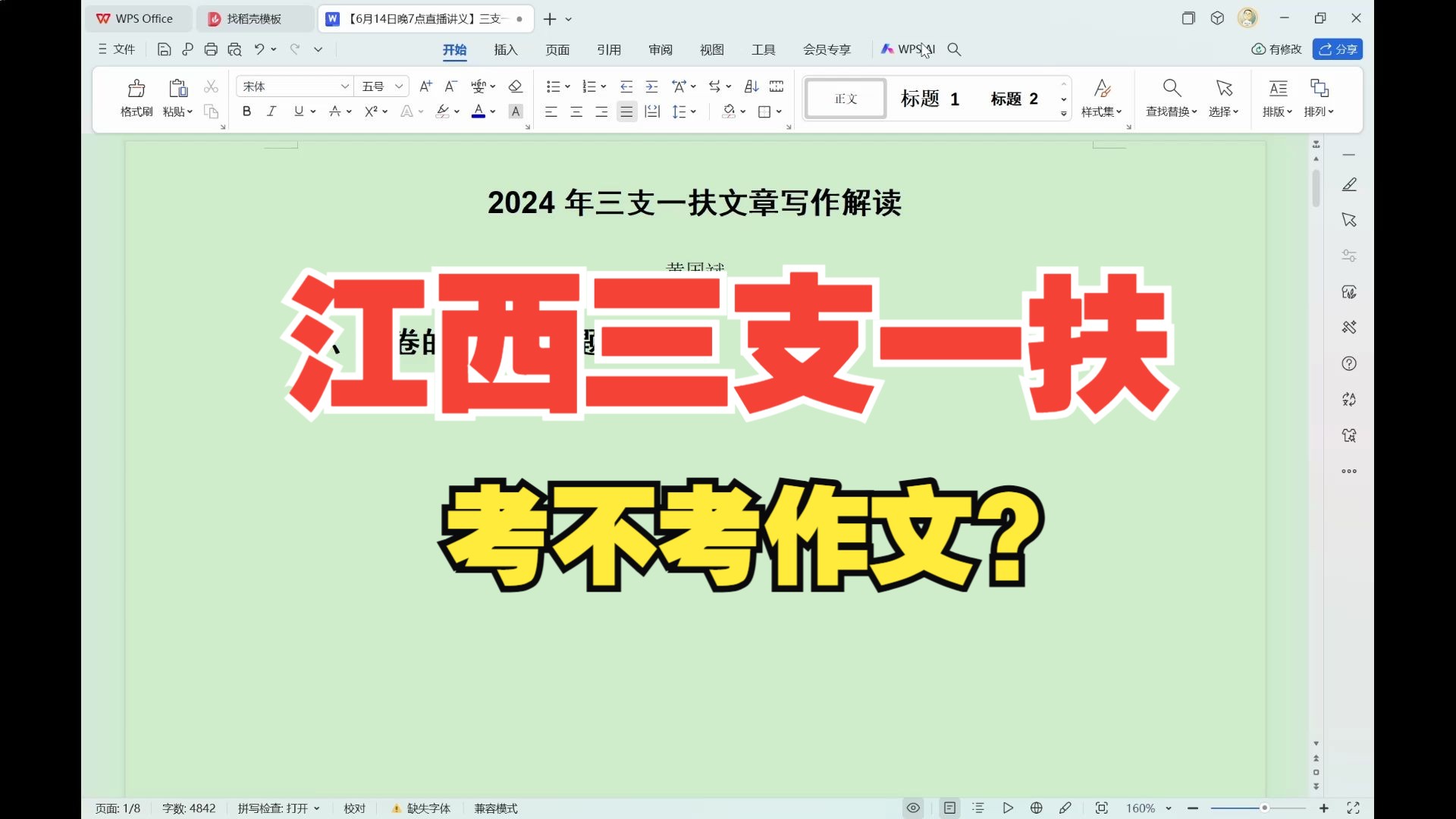Apply the Heading 1 (标题 1) style
The width and height of the screenshot is (1456, 819).
pos(930,99)
